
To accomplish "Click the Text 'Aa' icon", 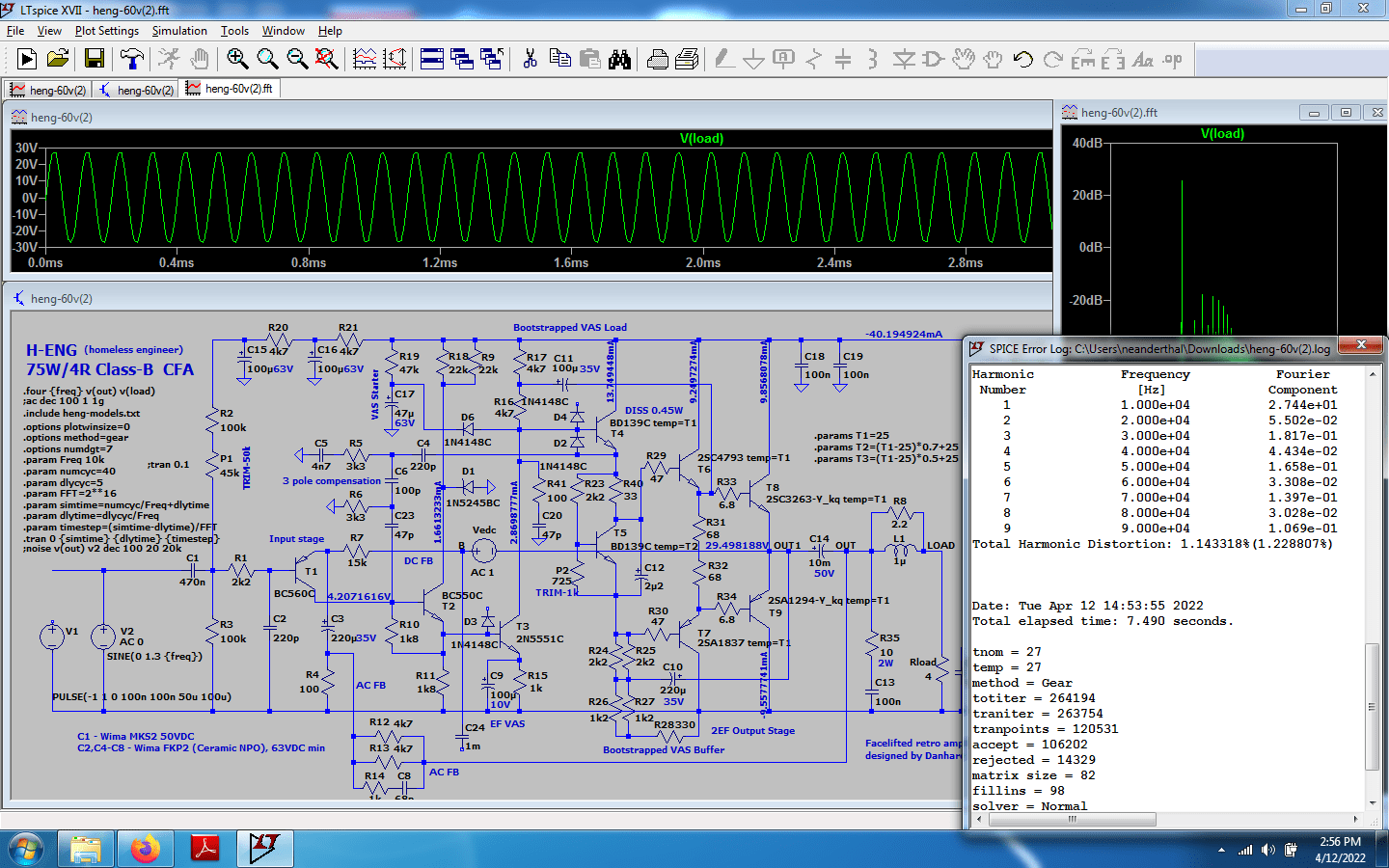I will coord(1143,60).
